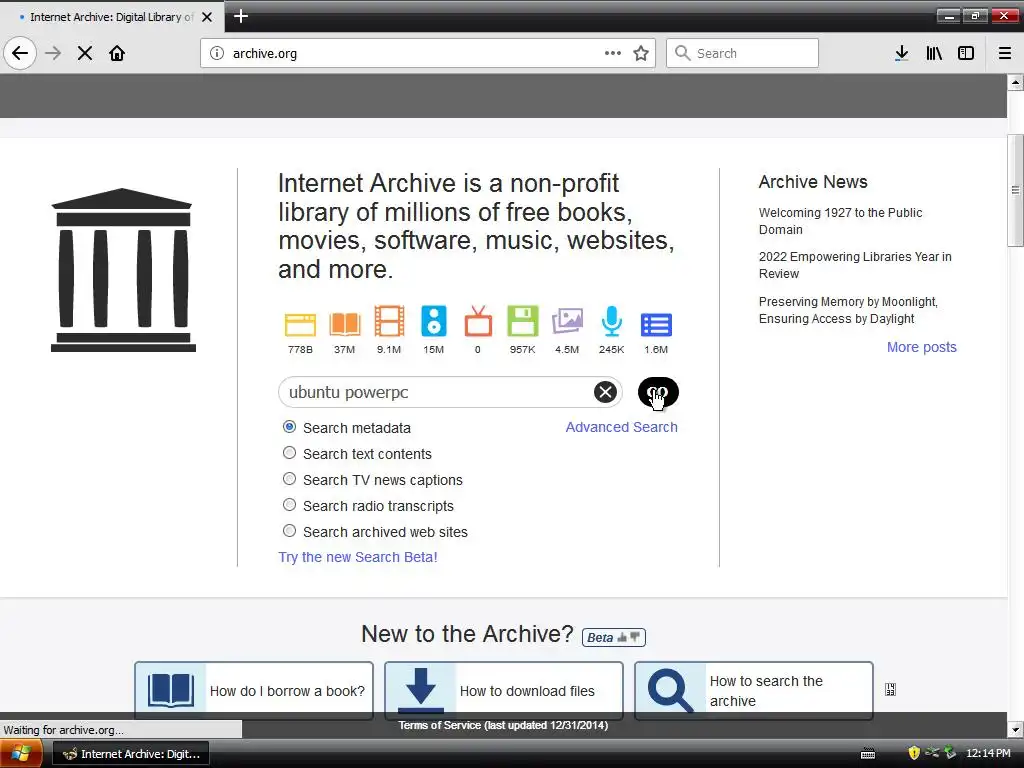This screenshot has height=768, width=1024.
Task: Click the small grid icon beside search card
Action: (890, 690)
